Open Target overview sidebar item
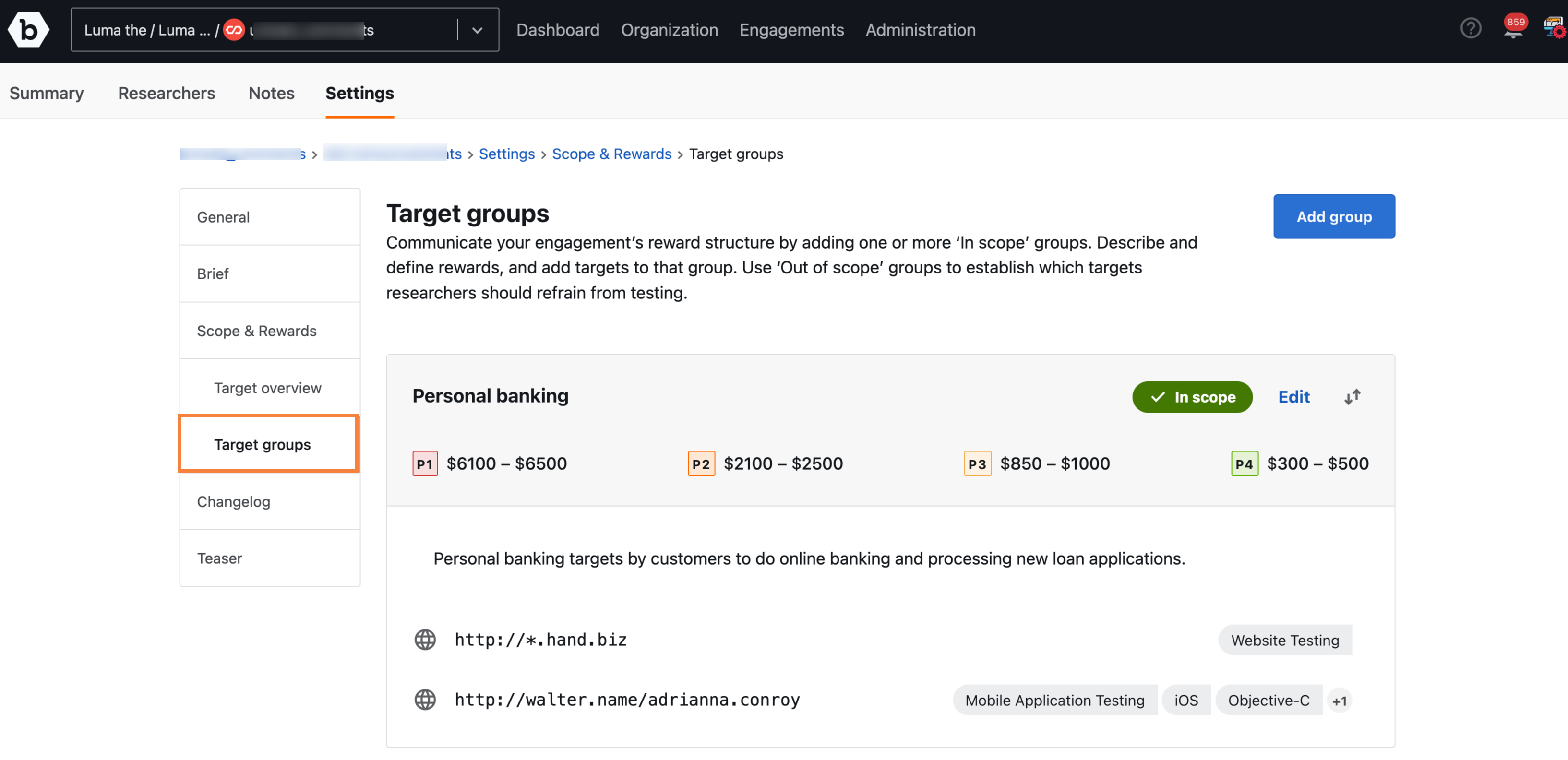The image size is (1568, 760). pos(270,388)
